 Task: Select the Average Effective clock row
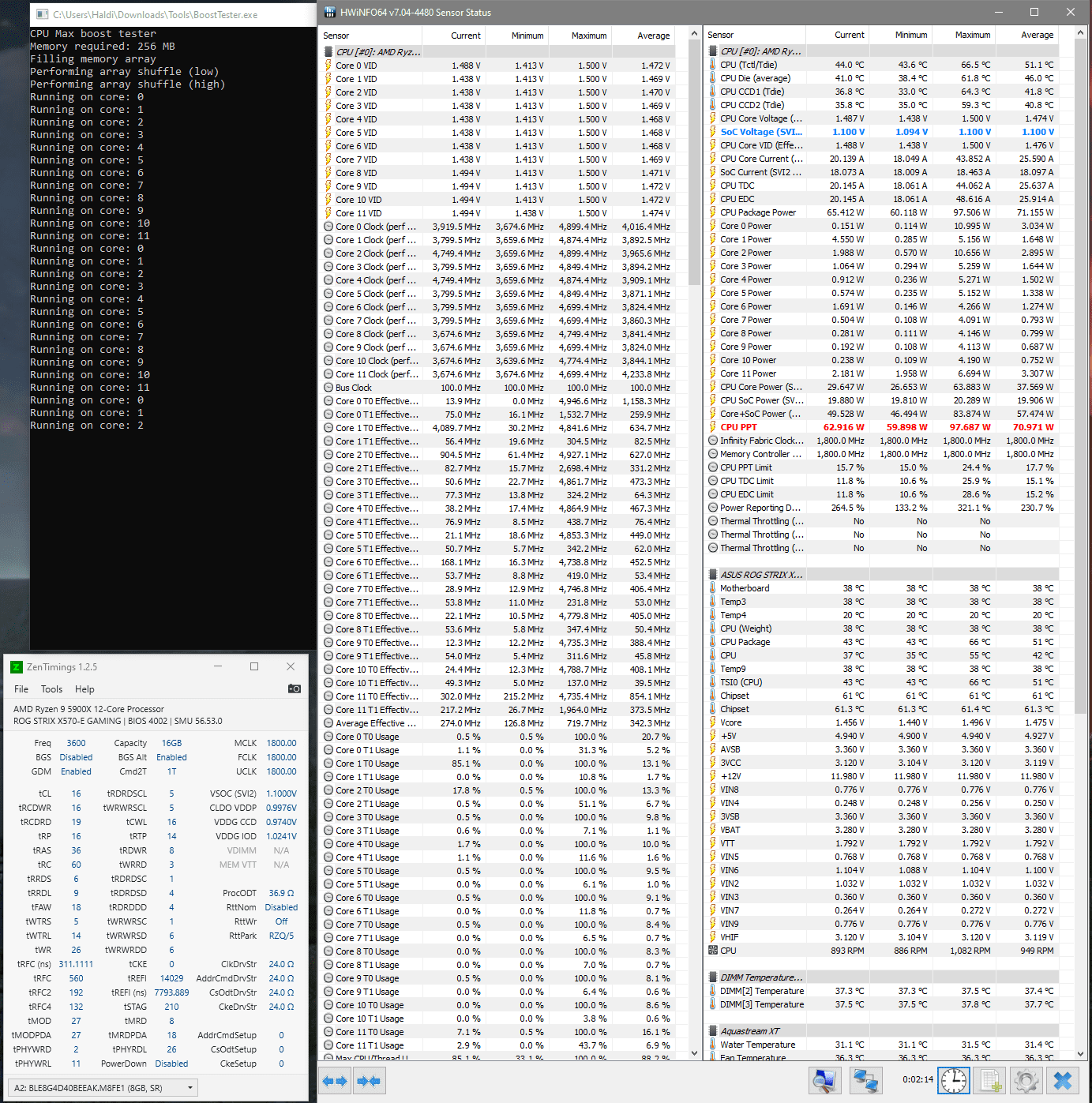coord(497,723)
